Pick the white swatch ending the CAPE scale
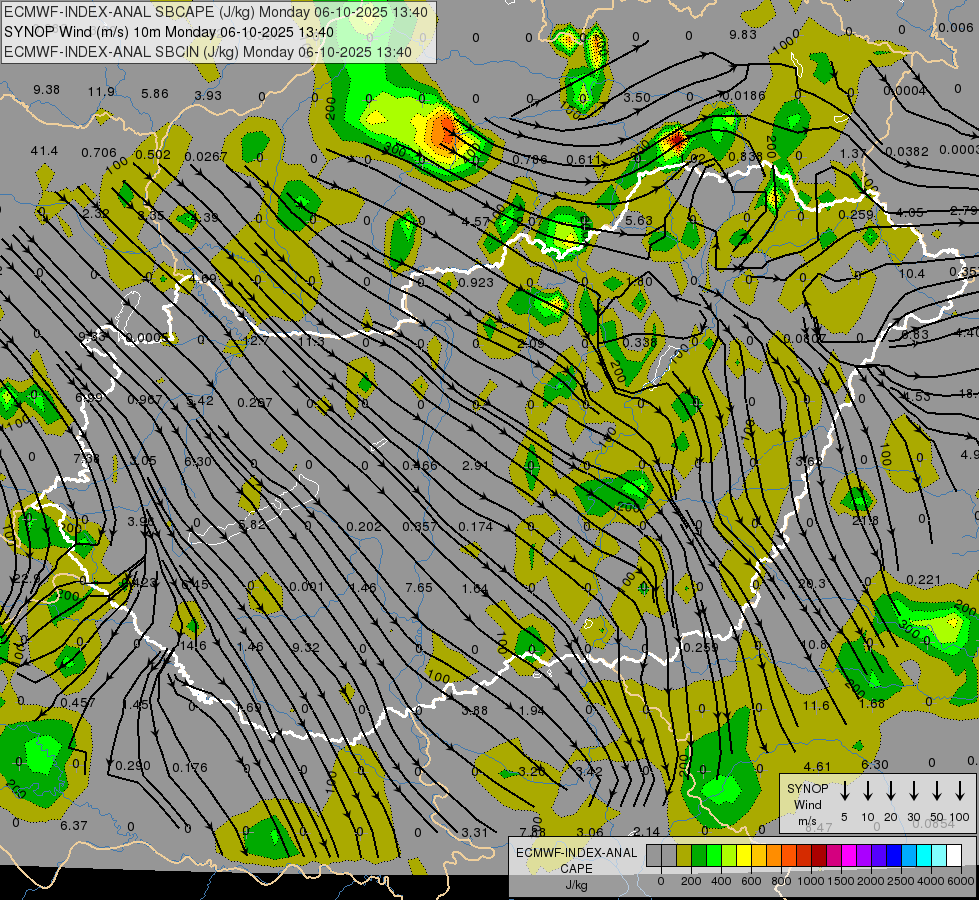 (x=953, y=856)
